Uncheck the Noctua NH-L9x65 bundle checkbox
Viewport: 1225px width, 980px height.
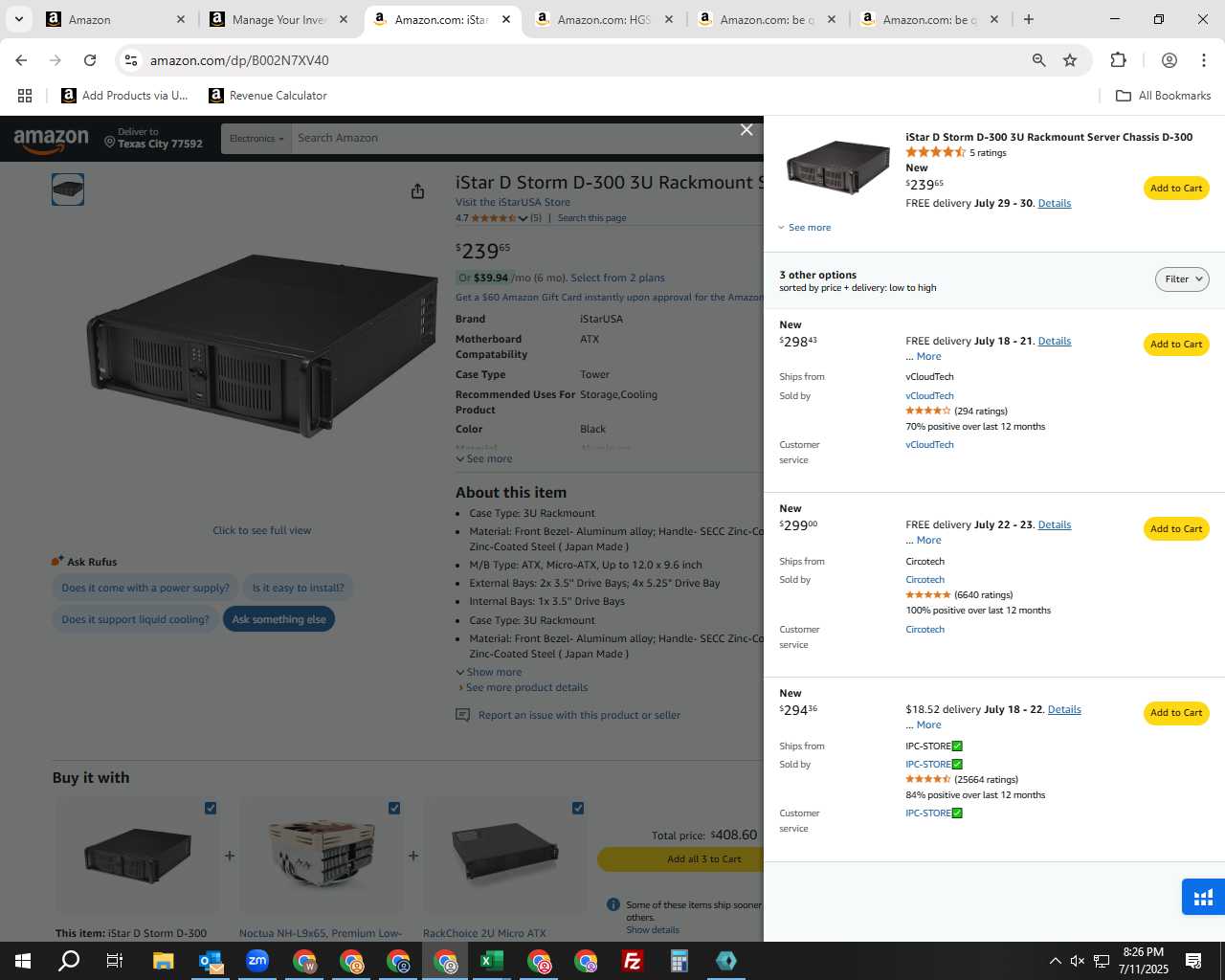click(394, 809)
